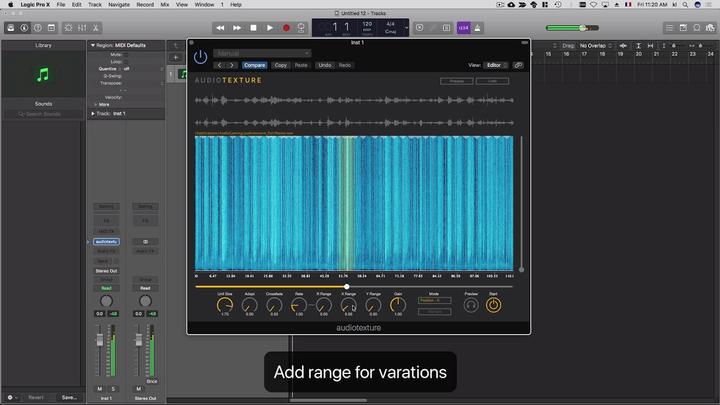This screenshot has height=405, width=720.
Task: Toggle the Inspector info button
Action: tap(24, 28)
